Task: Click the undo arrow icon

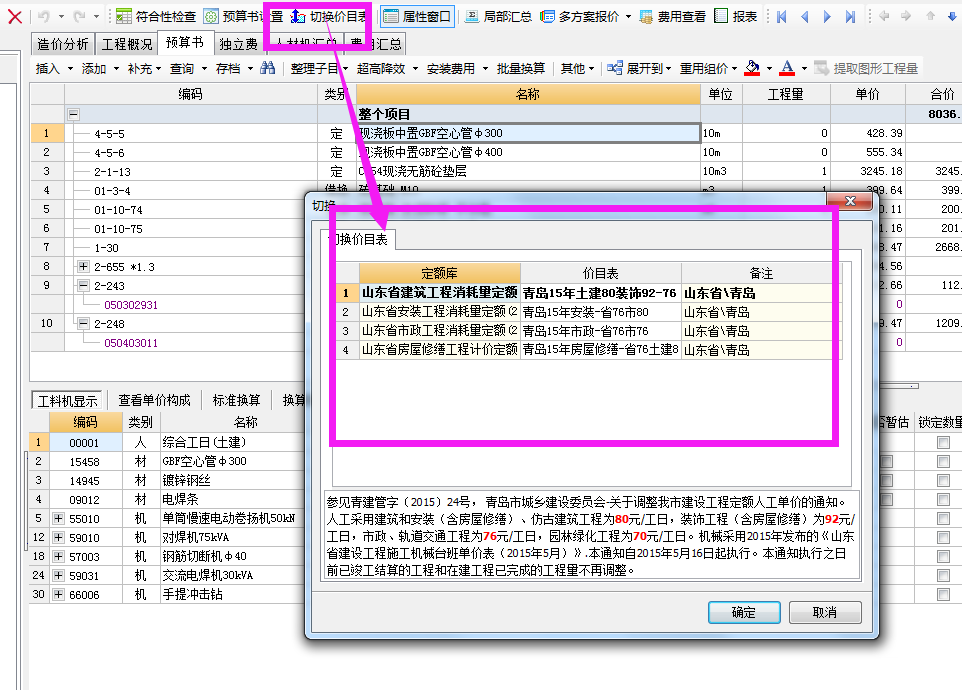Action: tap(44, 17)
